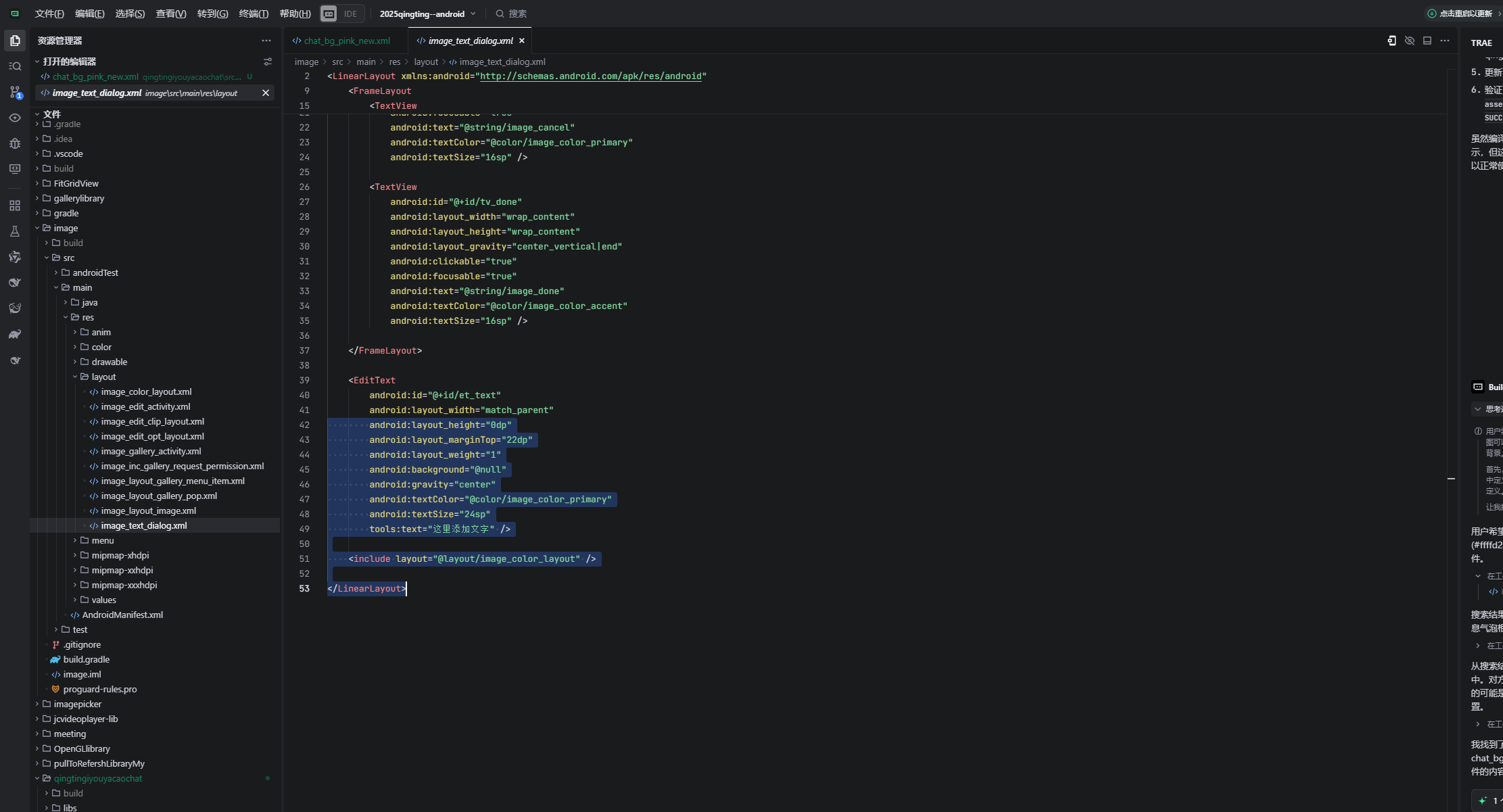The width and height of the screenshot is (1503, 812).
Task: Toggle the crossed-eye visibility icon in editor toolbar
Action: coord(1410,41)
